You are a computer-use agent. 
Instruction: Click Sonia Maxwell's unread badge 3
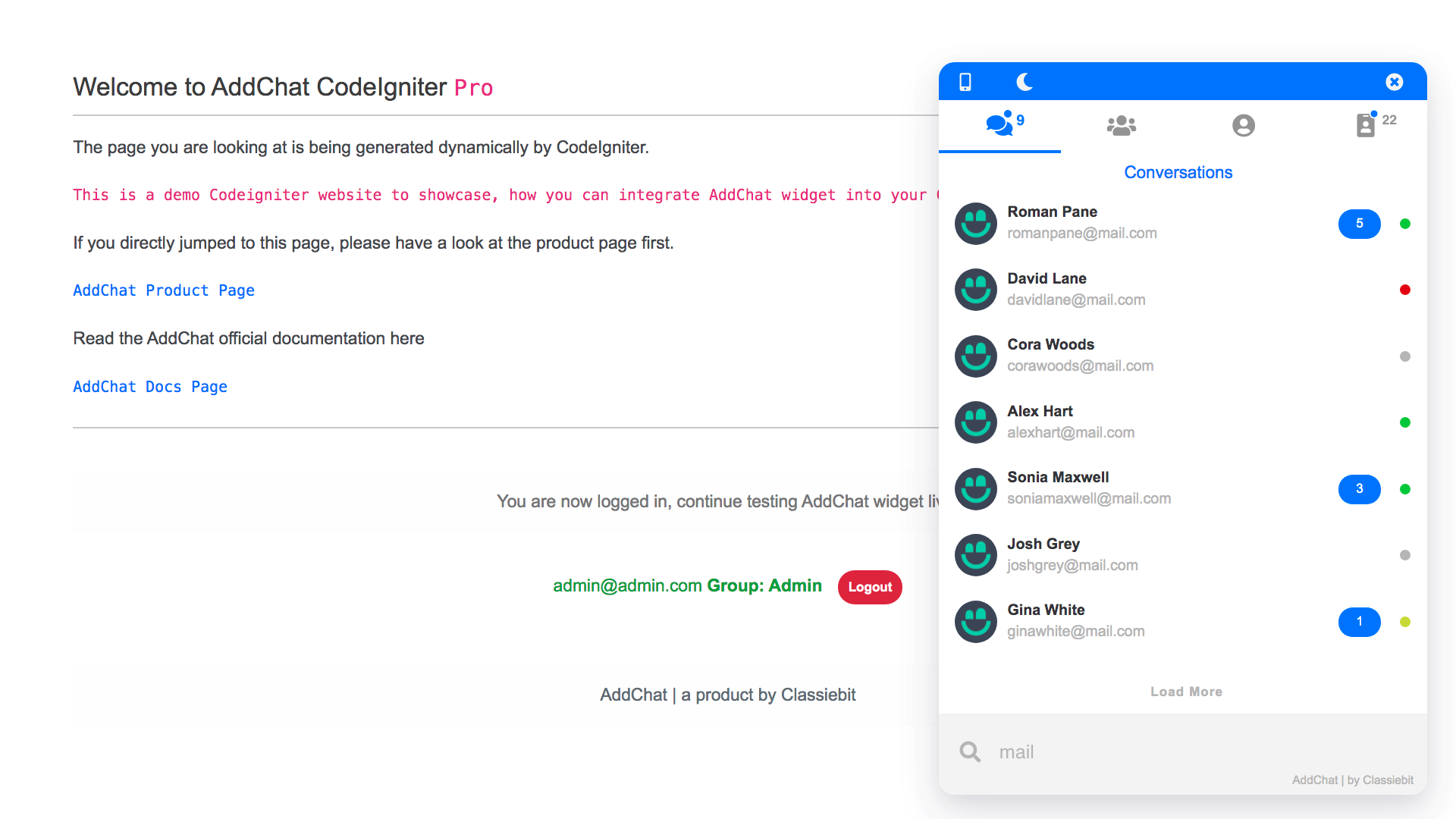point(1359,489)
